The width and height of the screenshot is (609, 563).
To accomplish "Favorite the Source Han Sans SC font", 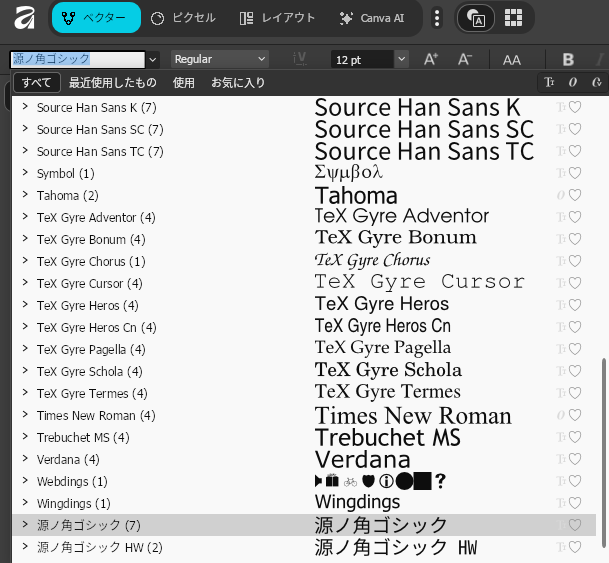I will [x=575, y=129].
